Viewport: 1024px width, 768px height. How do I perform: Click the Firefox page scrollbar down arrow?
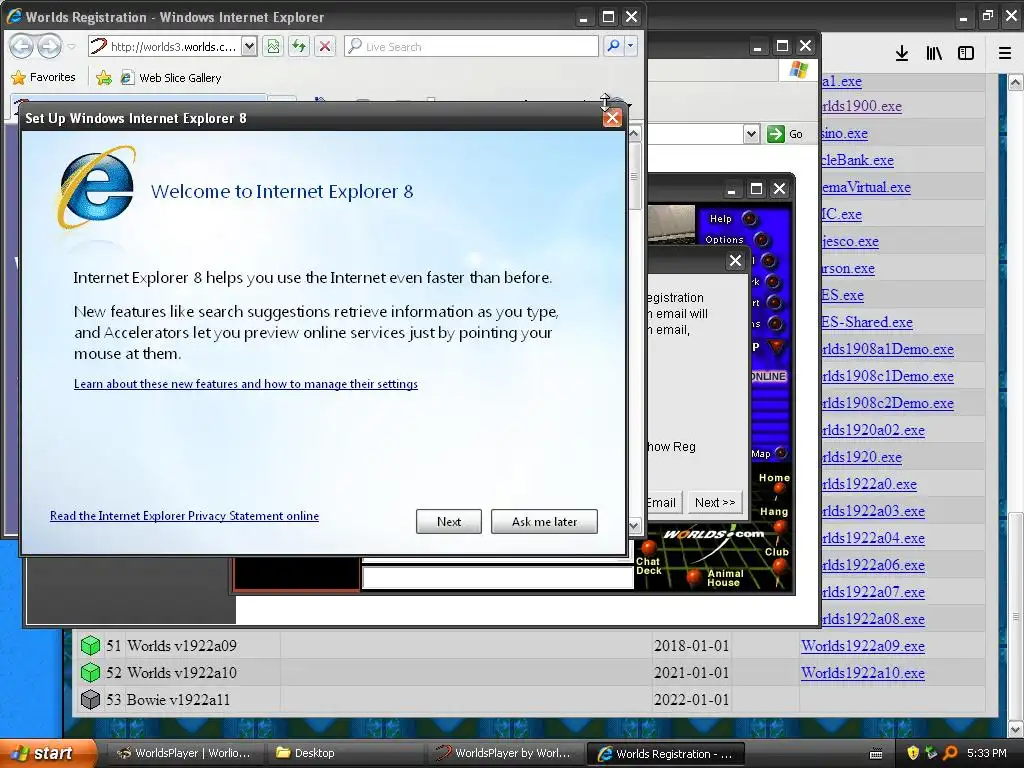pos(1015,728)
